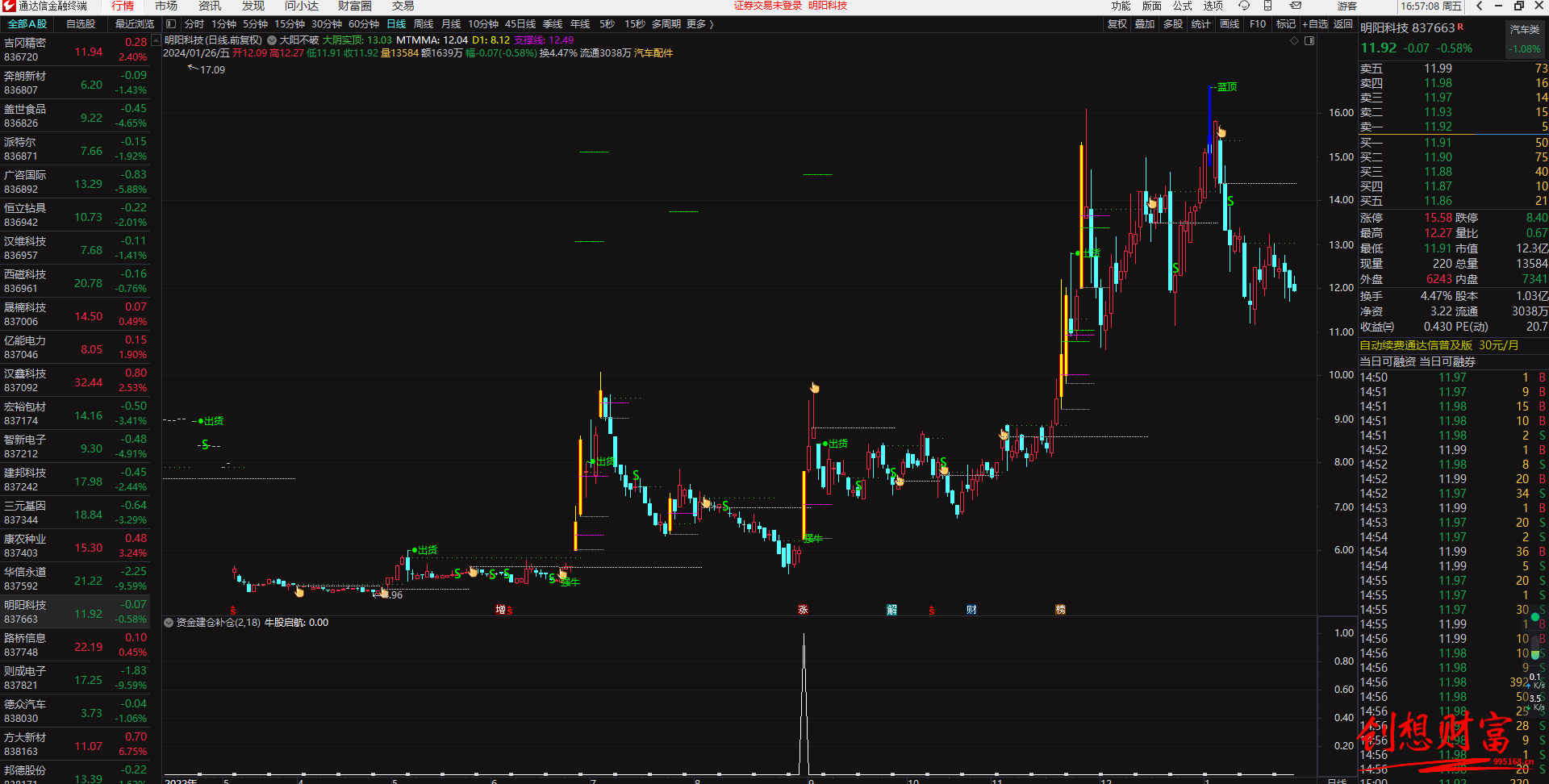Open the 复权 adjustment dropdown
Screen dimensions: 1549x784
pyautogui.click(x=1117, y=24)
